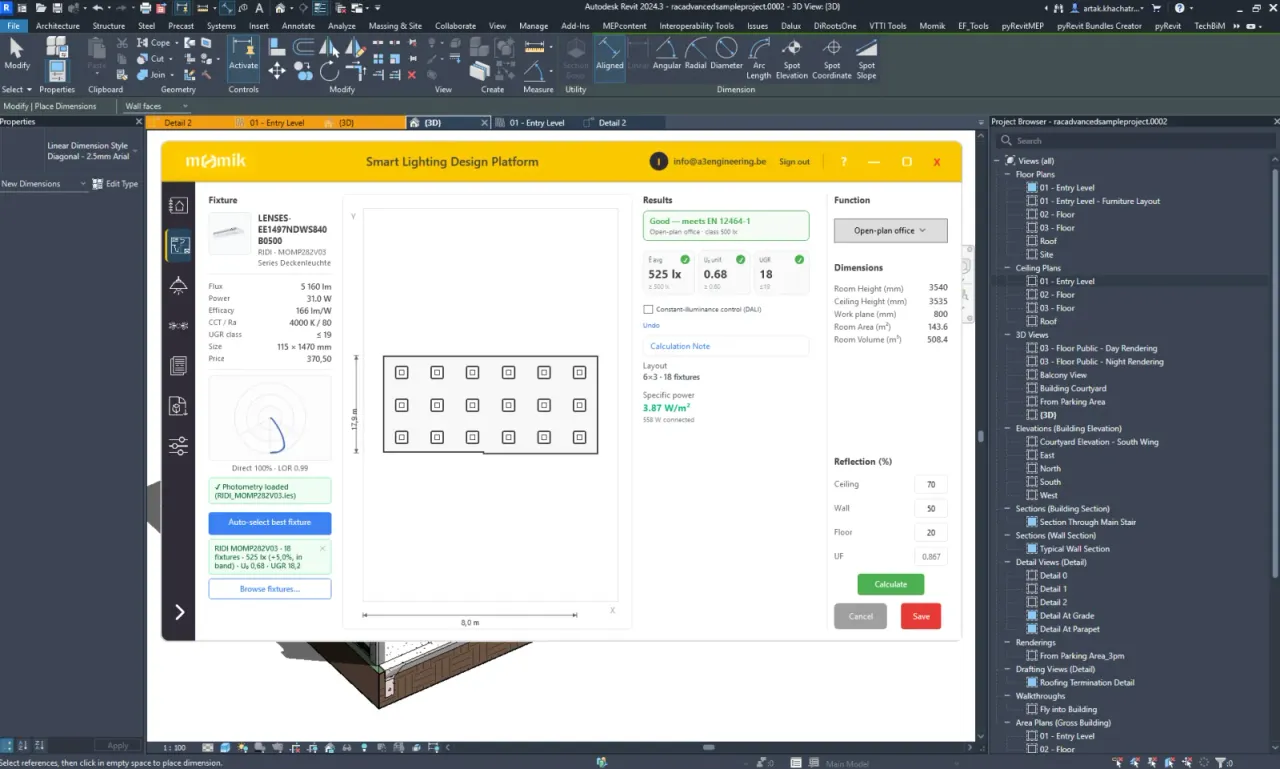Open the sliders settings icon in Momik sidebar
Image resolution: width=1280 pixels, height=769 pixels.
[178, 447]
